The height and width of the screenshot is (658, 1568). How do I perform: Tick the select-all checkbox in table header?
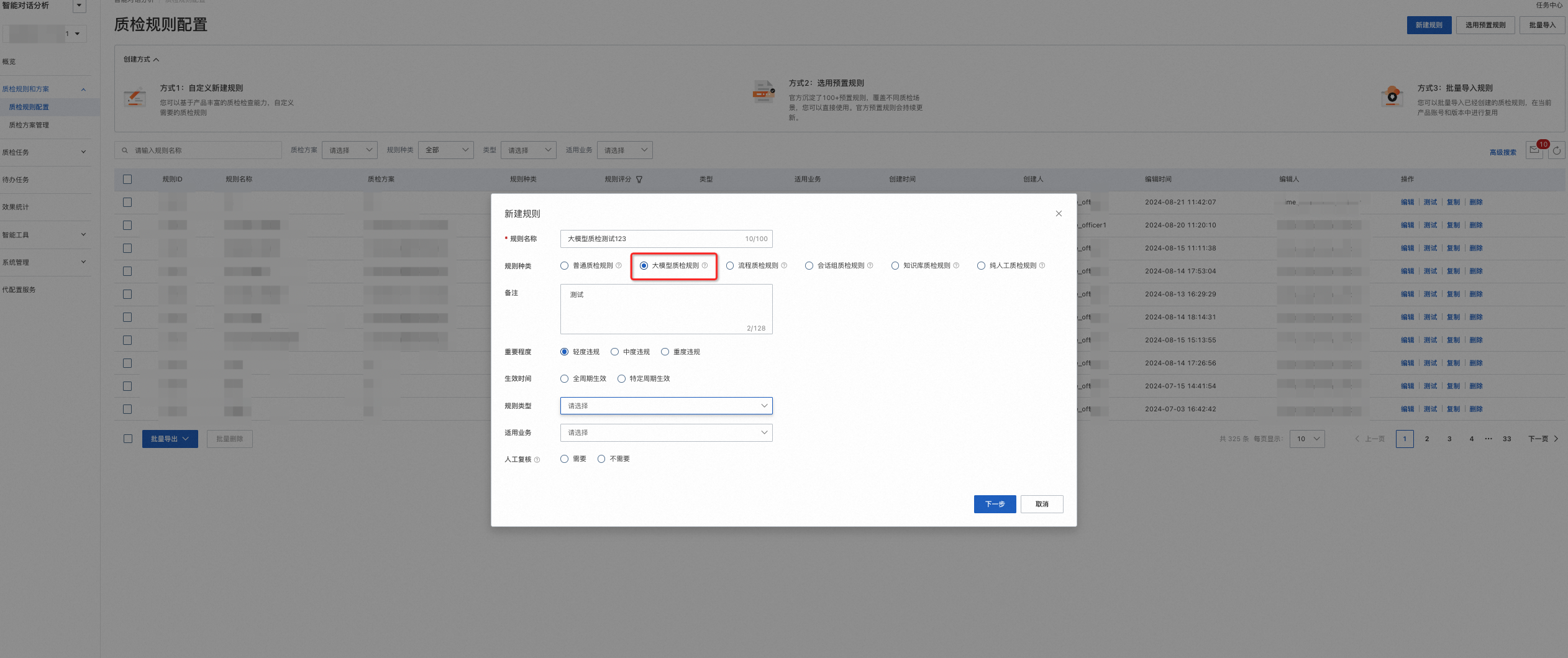click(x=127, y=179)
